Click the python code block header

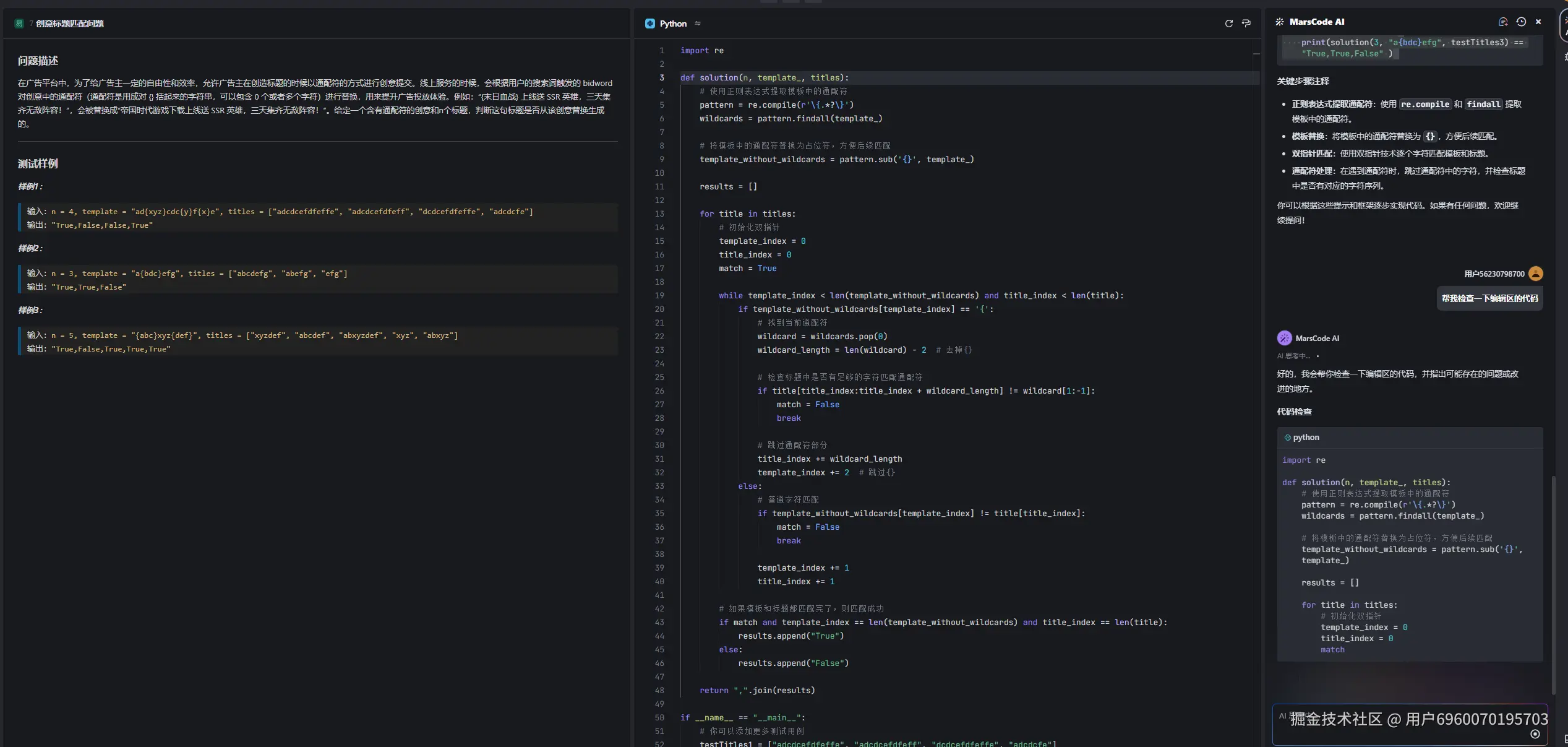coord(1305,438)
